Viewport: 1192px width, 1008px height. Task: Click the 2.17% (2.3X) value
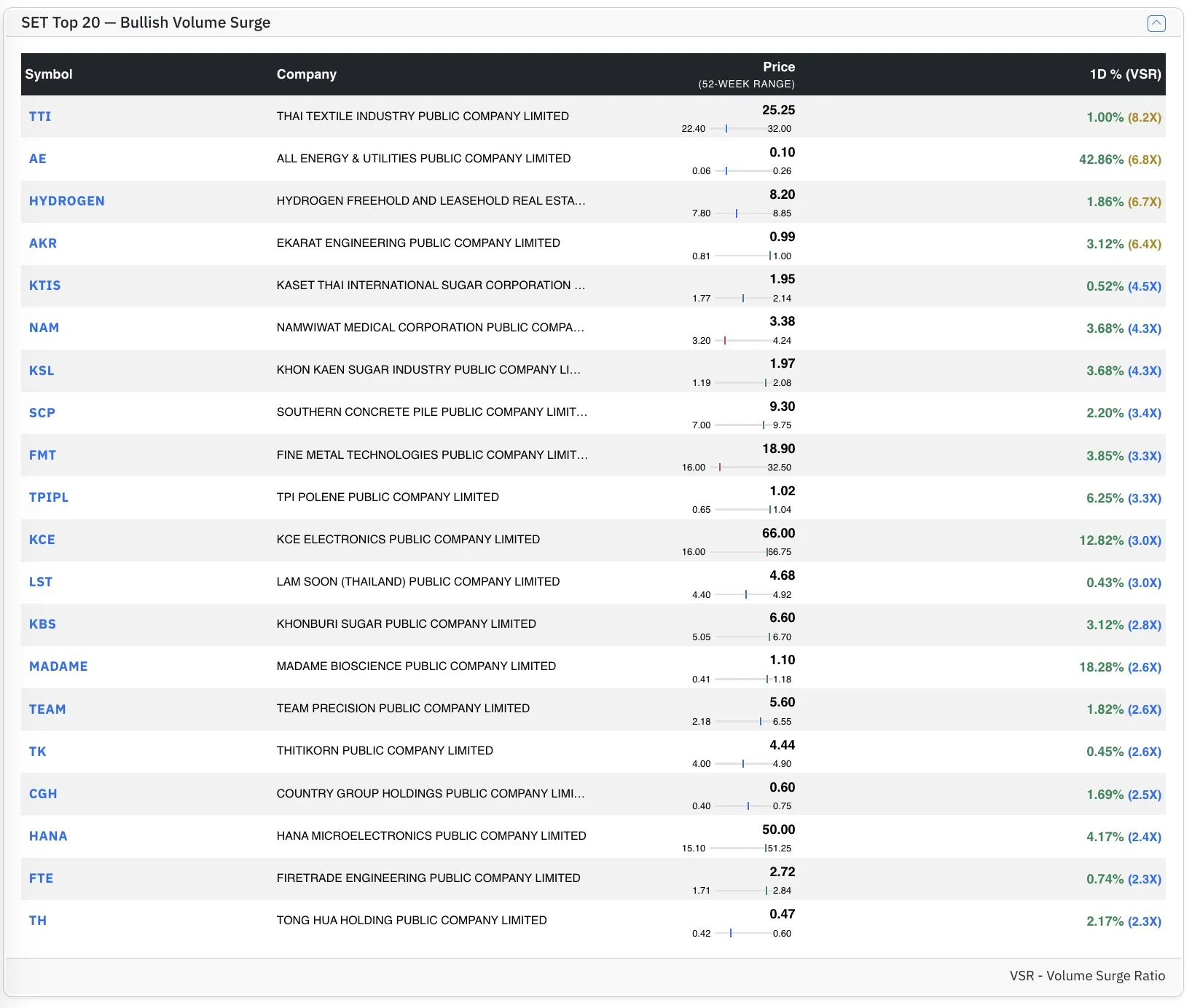tap(1124, 921)
